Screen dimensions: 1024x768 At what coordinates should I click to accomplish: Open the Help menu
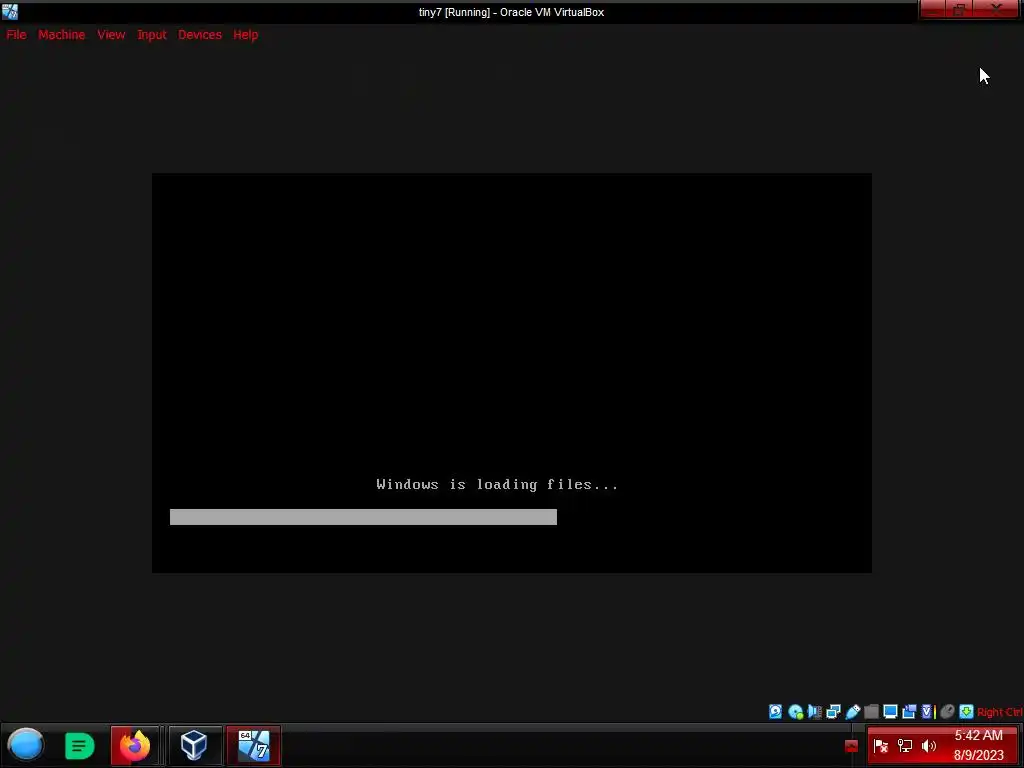246,35
